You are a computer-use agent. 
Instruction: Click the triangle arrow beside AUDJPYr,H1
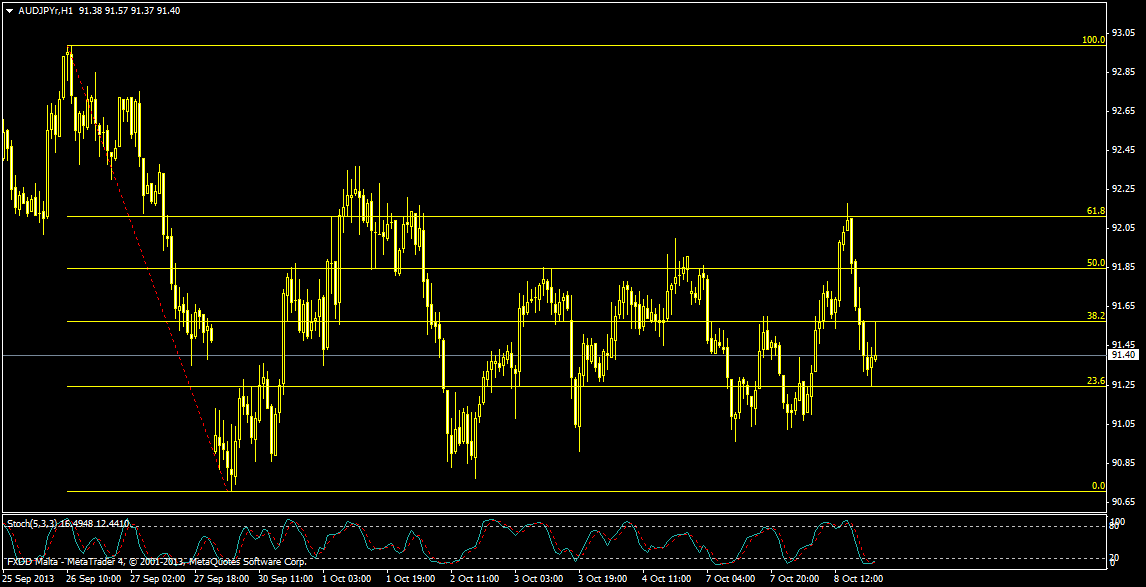(10, 11)
